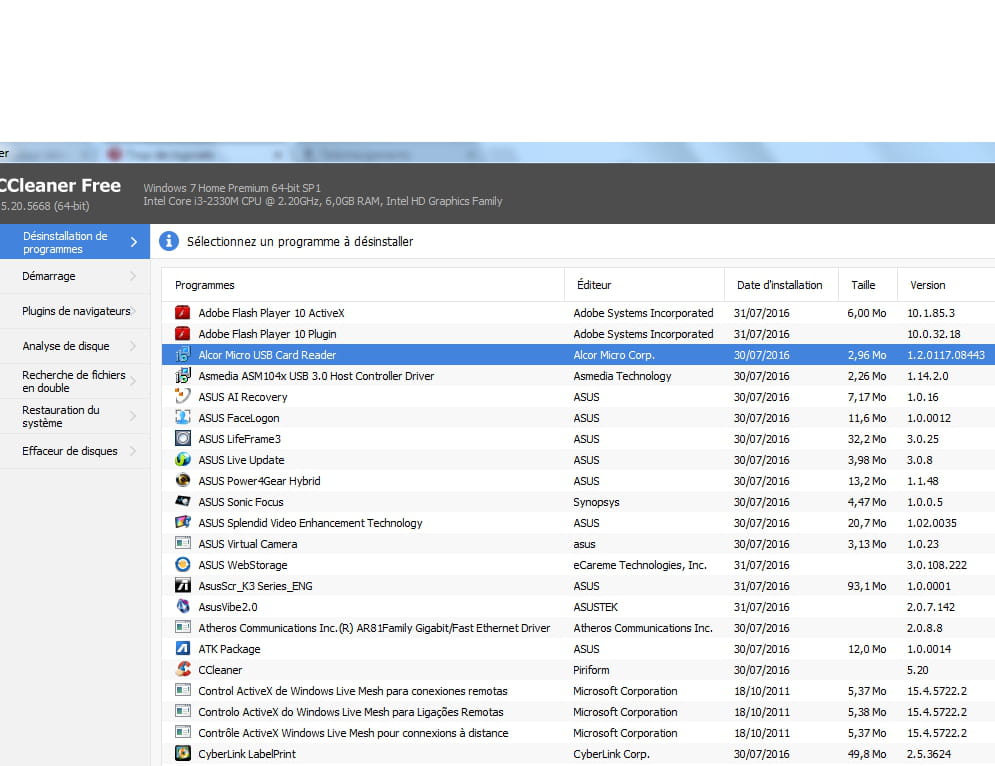Click the version value '10.1.85.3'

[x=931, y=313]
